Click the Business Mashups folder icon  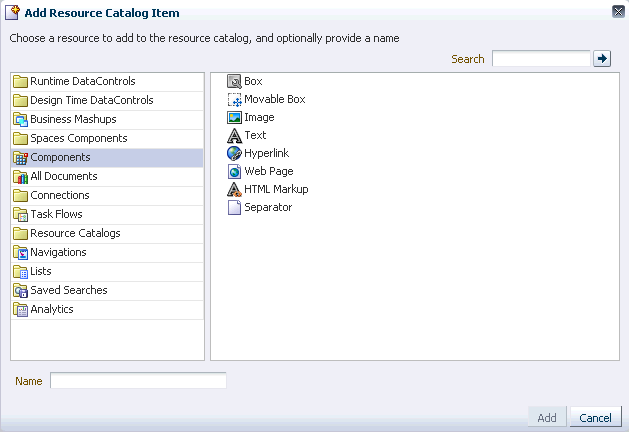20,120
